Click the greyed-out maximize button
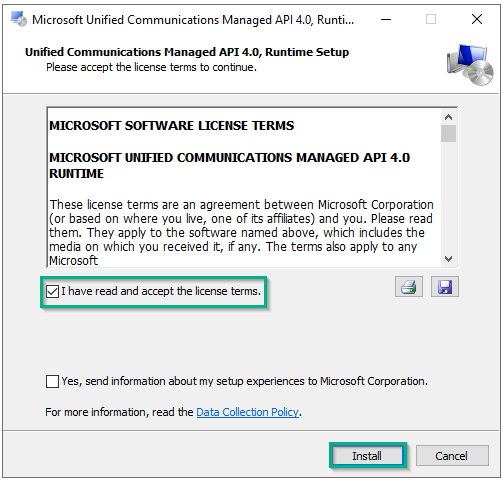 pos(431,19)
